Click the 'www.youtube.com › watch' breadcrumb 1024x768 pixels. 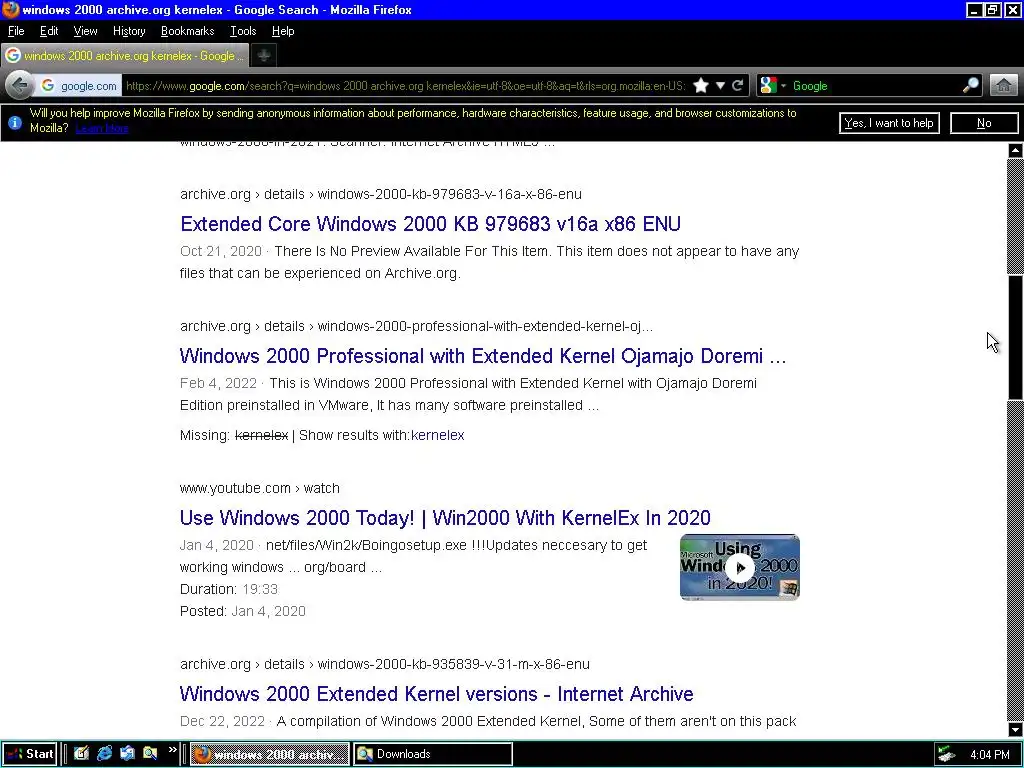click(260, 488)
